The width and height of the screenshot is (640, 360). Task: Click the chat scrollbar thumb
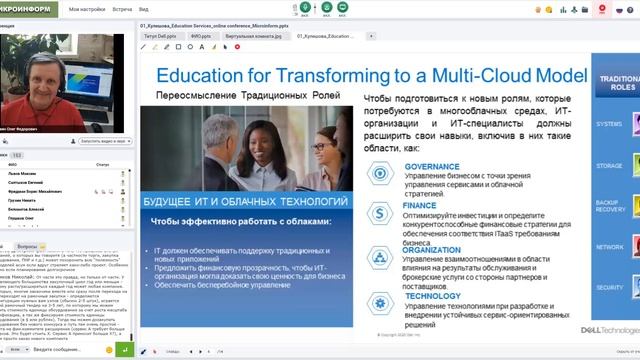[131, 337]
